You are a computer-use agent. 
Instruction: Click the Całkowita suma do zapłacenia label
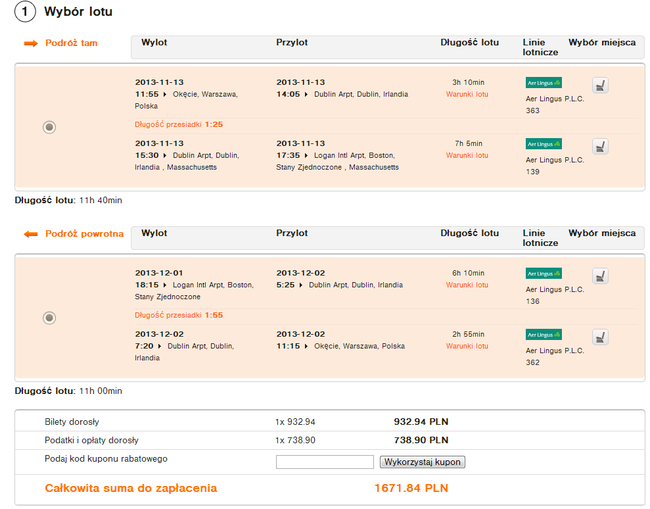coord(131,488)
